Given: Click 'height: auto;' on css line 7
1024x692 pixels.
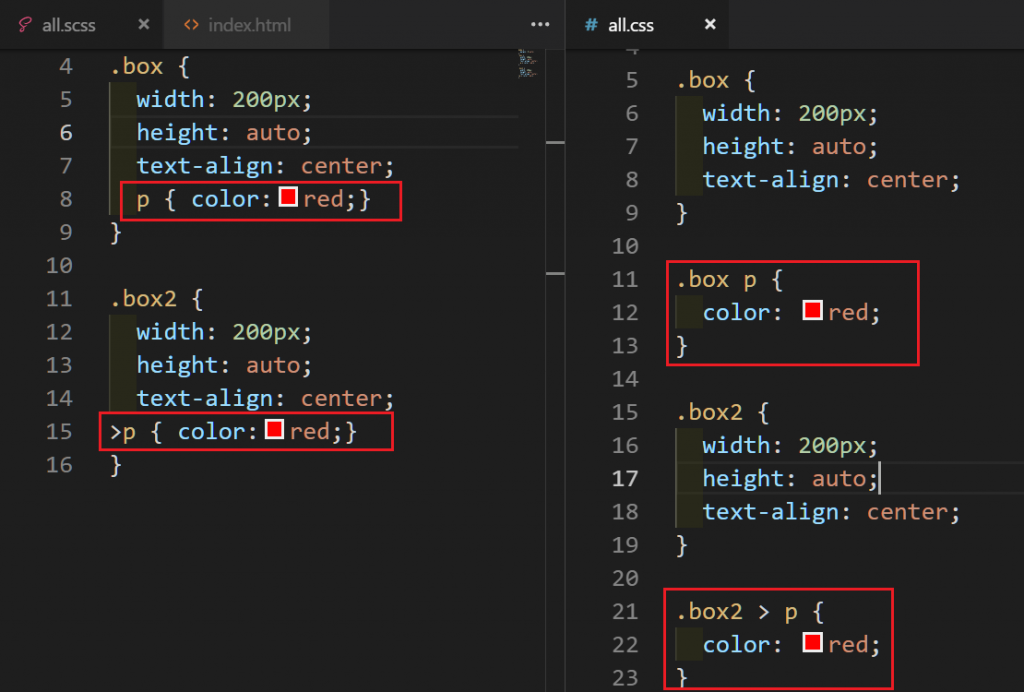Looking at the screenshot, I should point(790,146).
